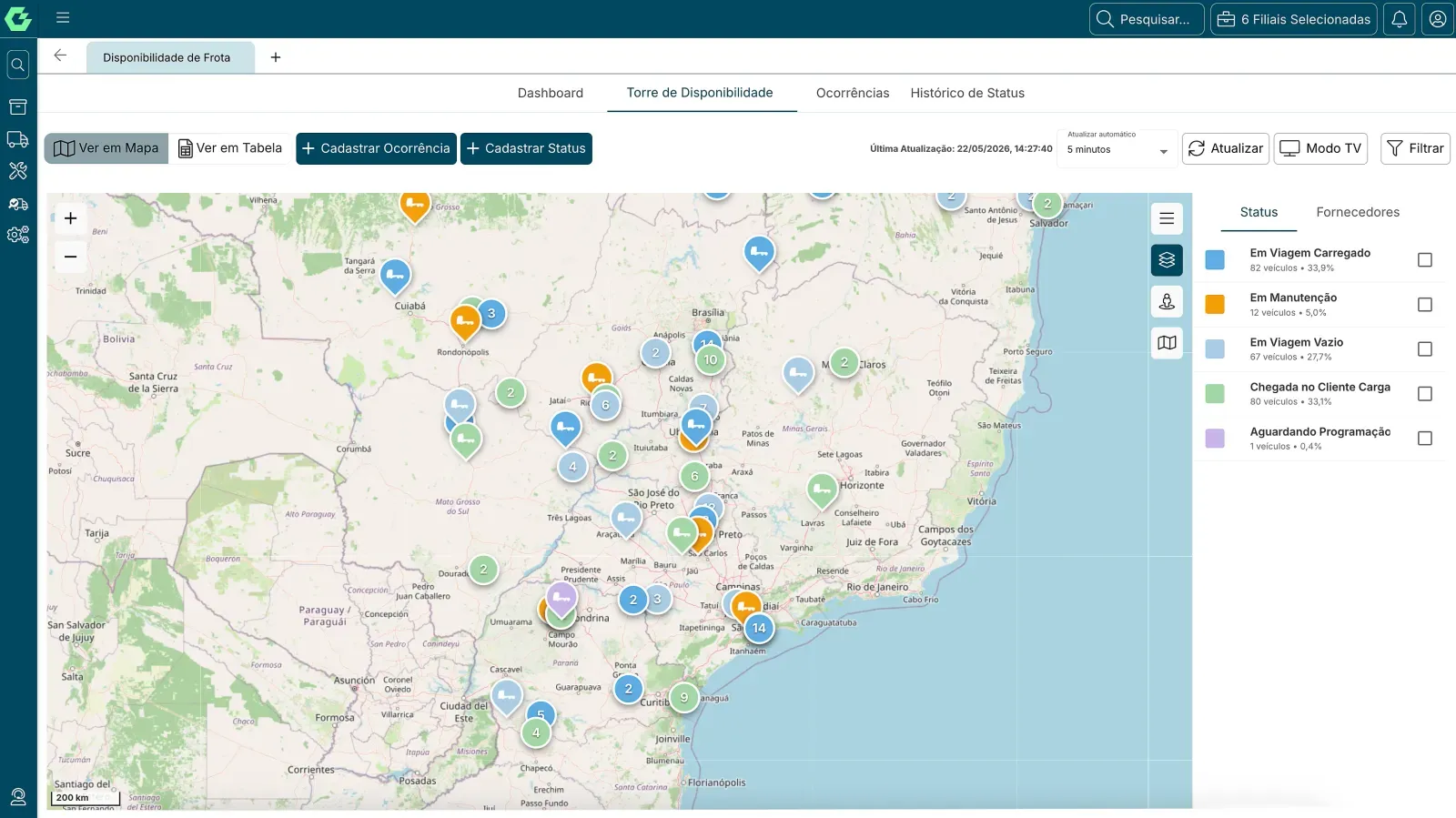Open the user profile icon
Viewport: 1456px width, 818px height.
pos(1438,19)
